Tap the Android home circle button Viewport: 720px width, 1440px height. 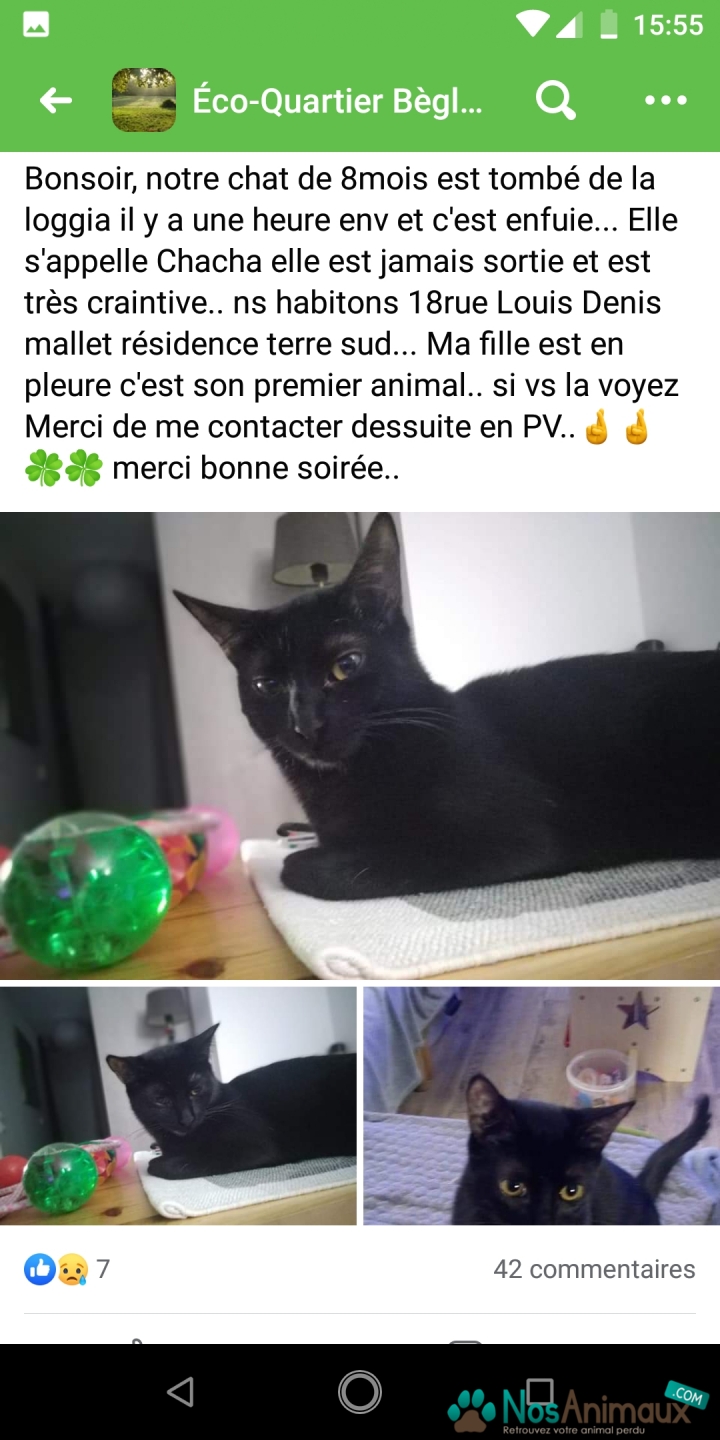click(x=360, y=1392)
